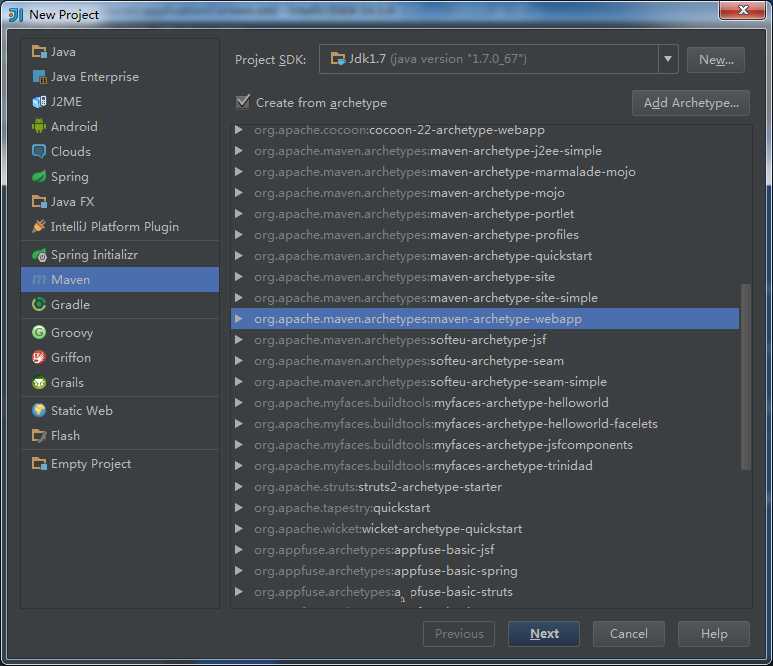Select maven-archetype-site-simple archetype
773x666 pixels.
click(485, 298)
